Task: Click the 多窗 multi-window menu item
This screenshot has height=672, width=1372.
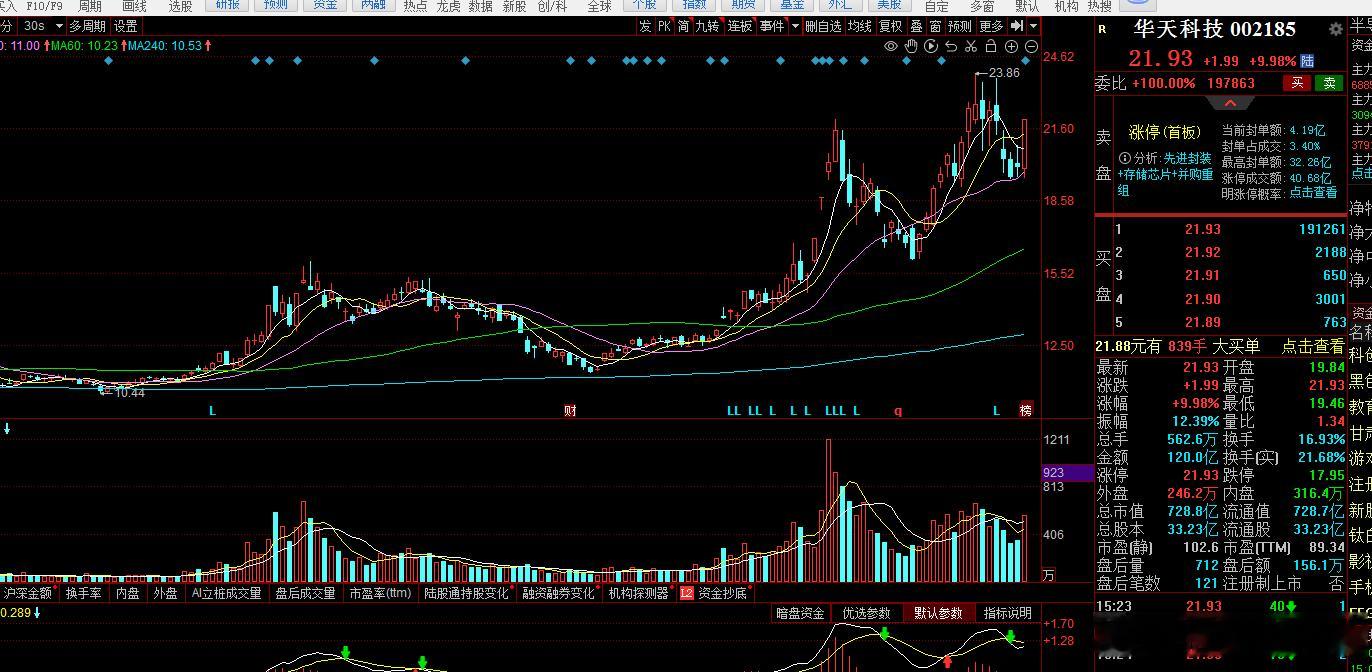Action: coord(982,6)
